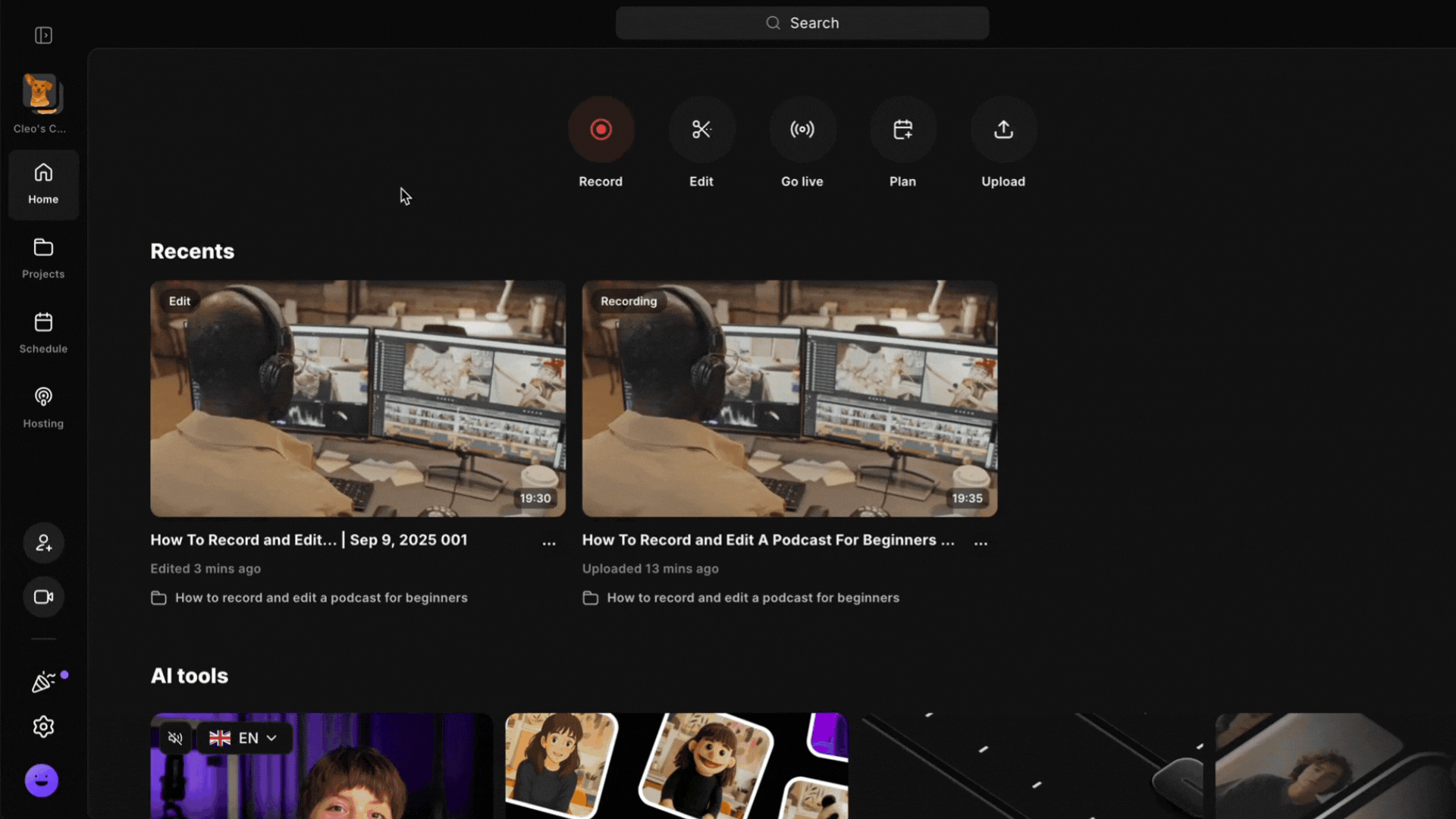Open the project folder link under the Edit item

[321, 598]
